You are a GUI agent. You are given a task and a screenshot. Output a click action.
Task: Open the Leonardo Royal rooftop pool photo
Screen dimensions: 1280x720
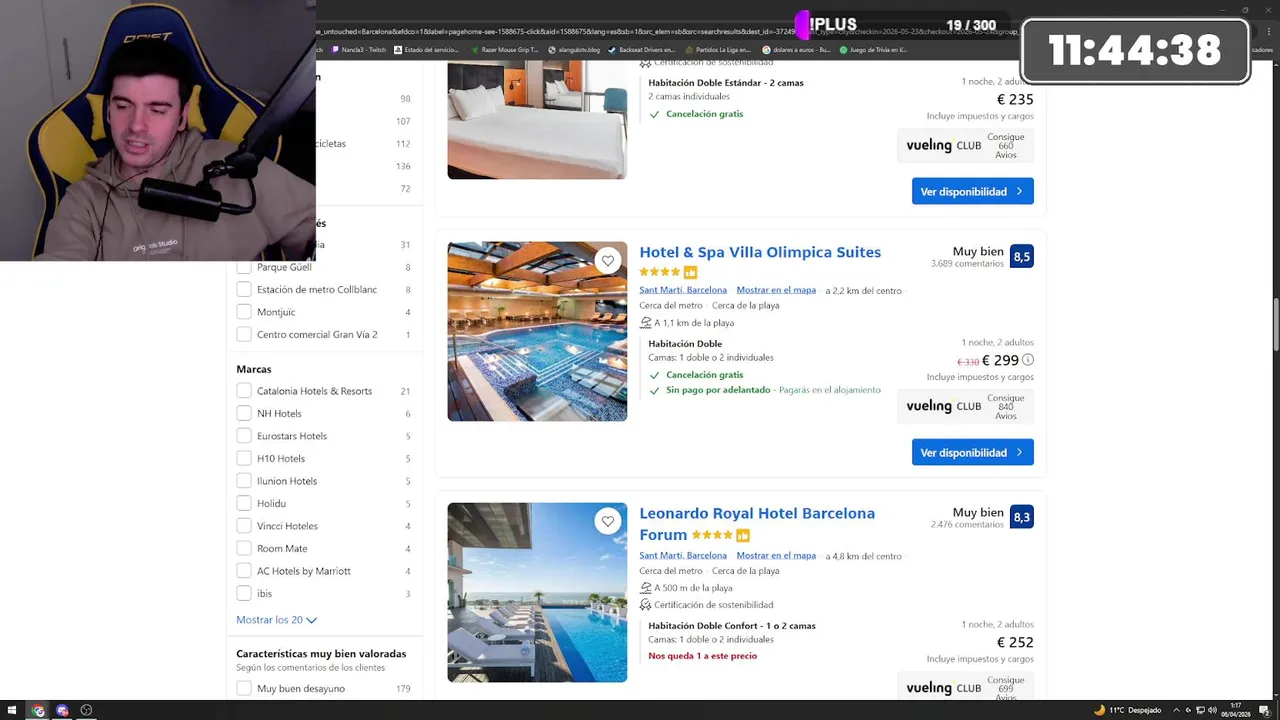(x=537, y=592)
